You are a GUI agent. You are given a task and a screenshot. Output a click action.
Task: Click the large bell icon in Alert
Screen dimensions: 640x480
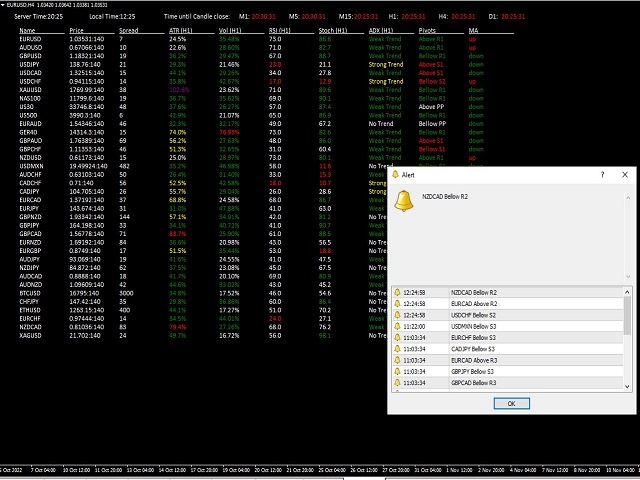405,201
